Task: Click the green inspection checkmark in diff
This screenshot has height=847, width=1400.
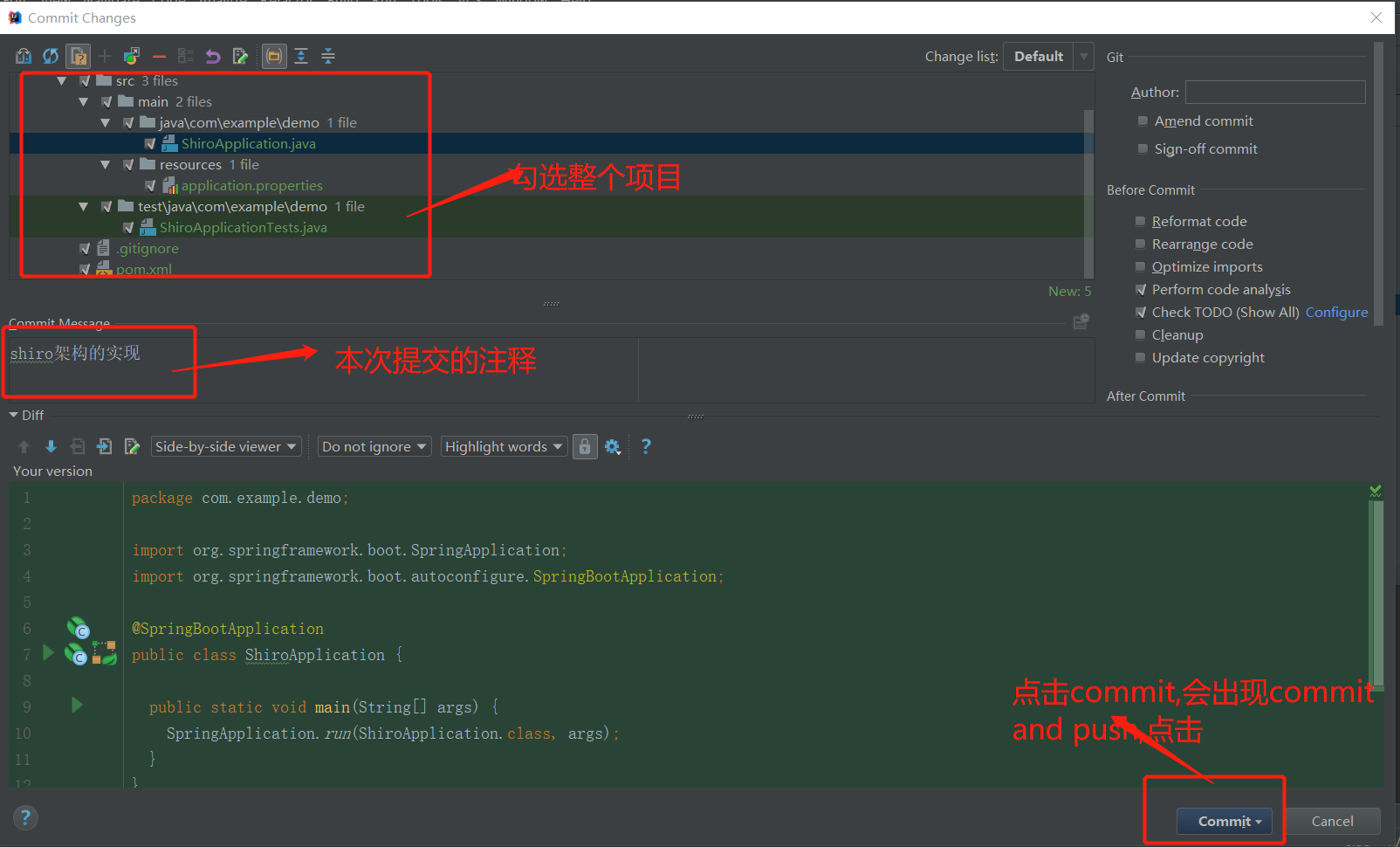Action: pos(1376,492)
